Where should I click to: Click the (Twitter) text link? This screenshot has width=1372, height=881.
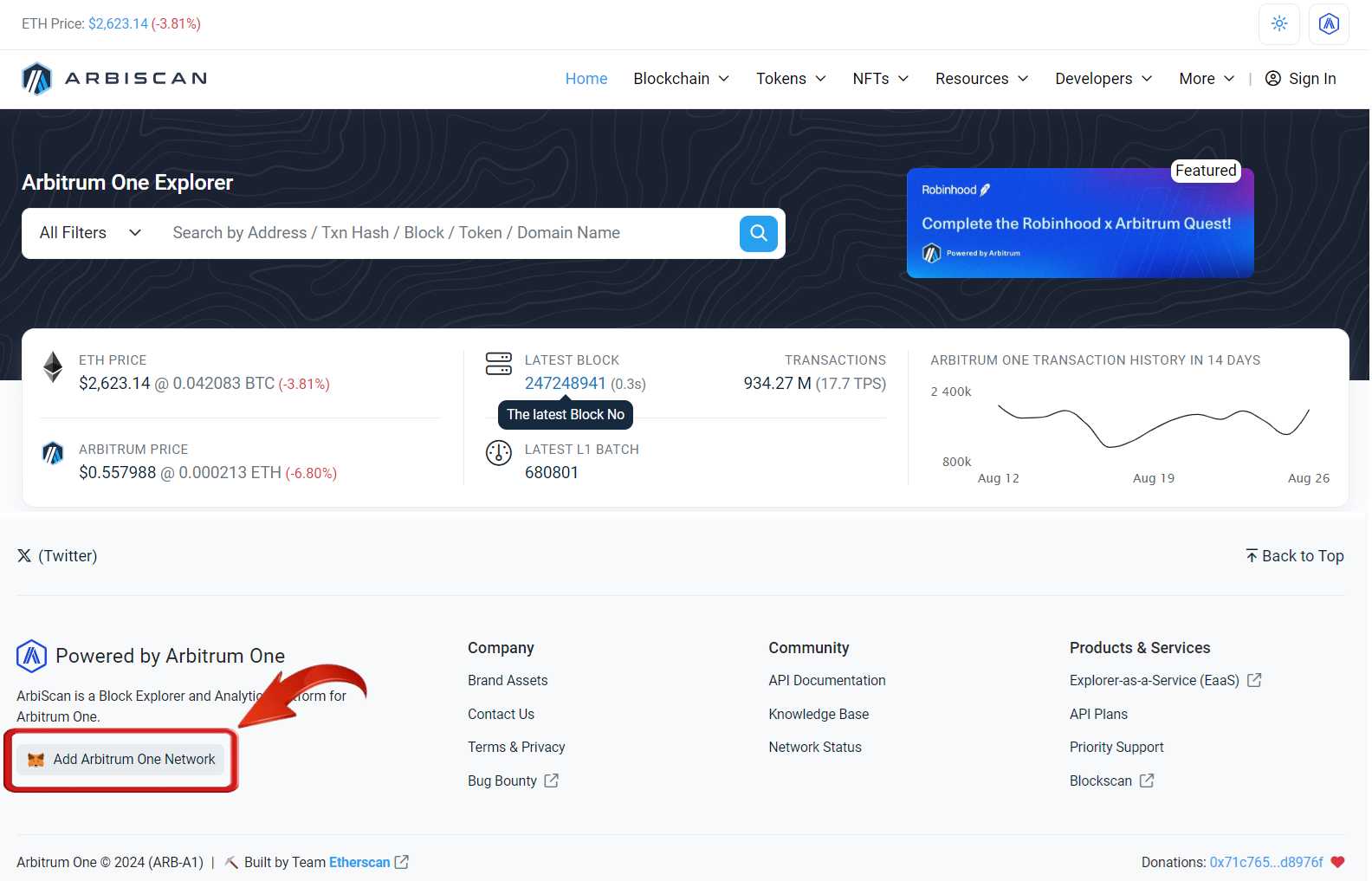pyautogui.click(x=68, y=556)
